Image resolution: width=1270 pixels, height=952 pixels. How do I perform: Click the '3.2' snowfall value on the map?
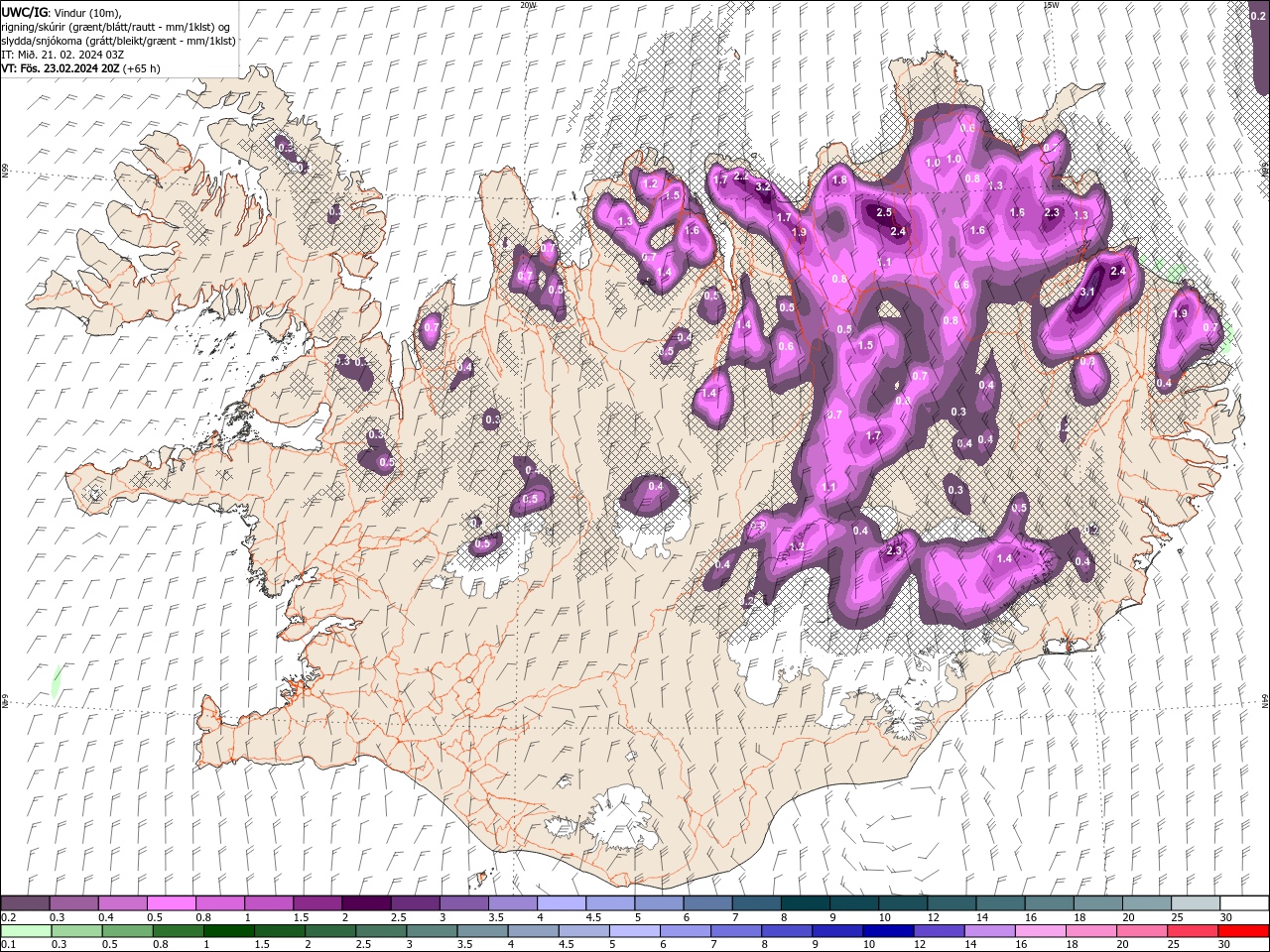(x=763, y=186)
